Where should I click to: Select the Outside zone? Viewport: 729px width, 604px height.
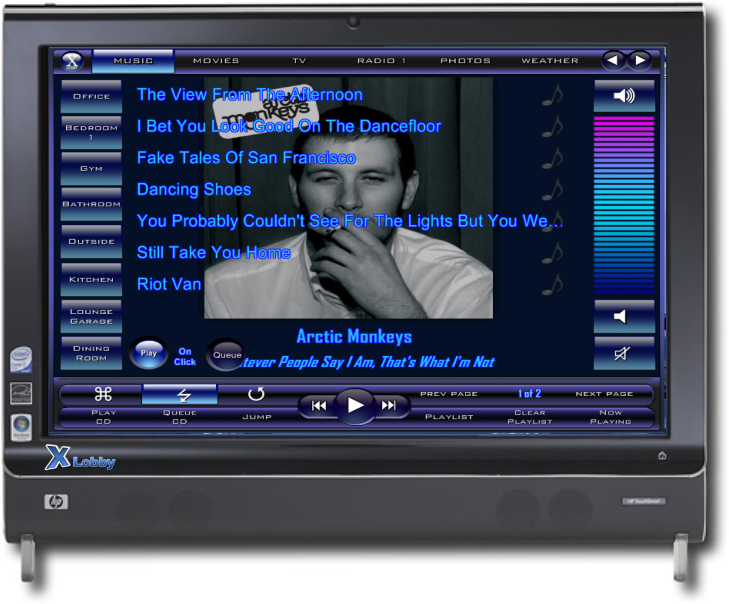click(x=91, y=242)
